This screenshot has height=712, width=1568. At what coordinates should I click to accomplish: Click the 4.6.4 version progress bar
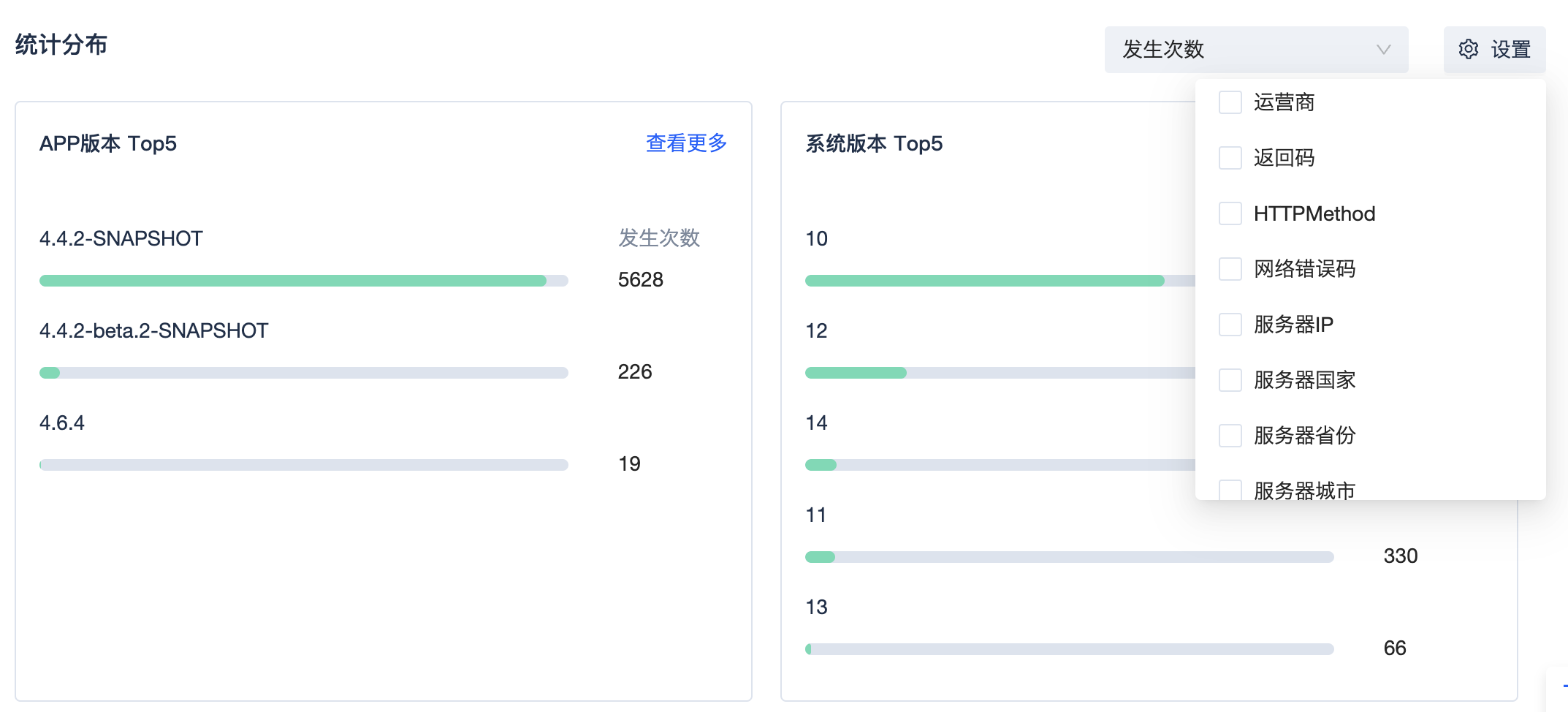pyautogui.click(x=303, y=465)
